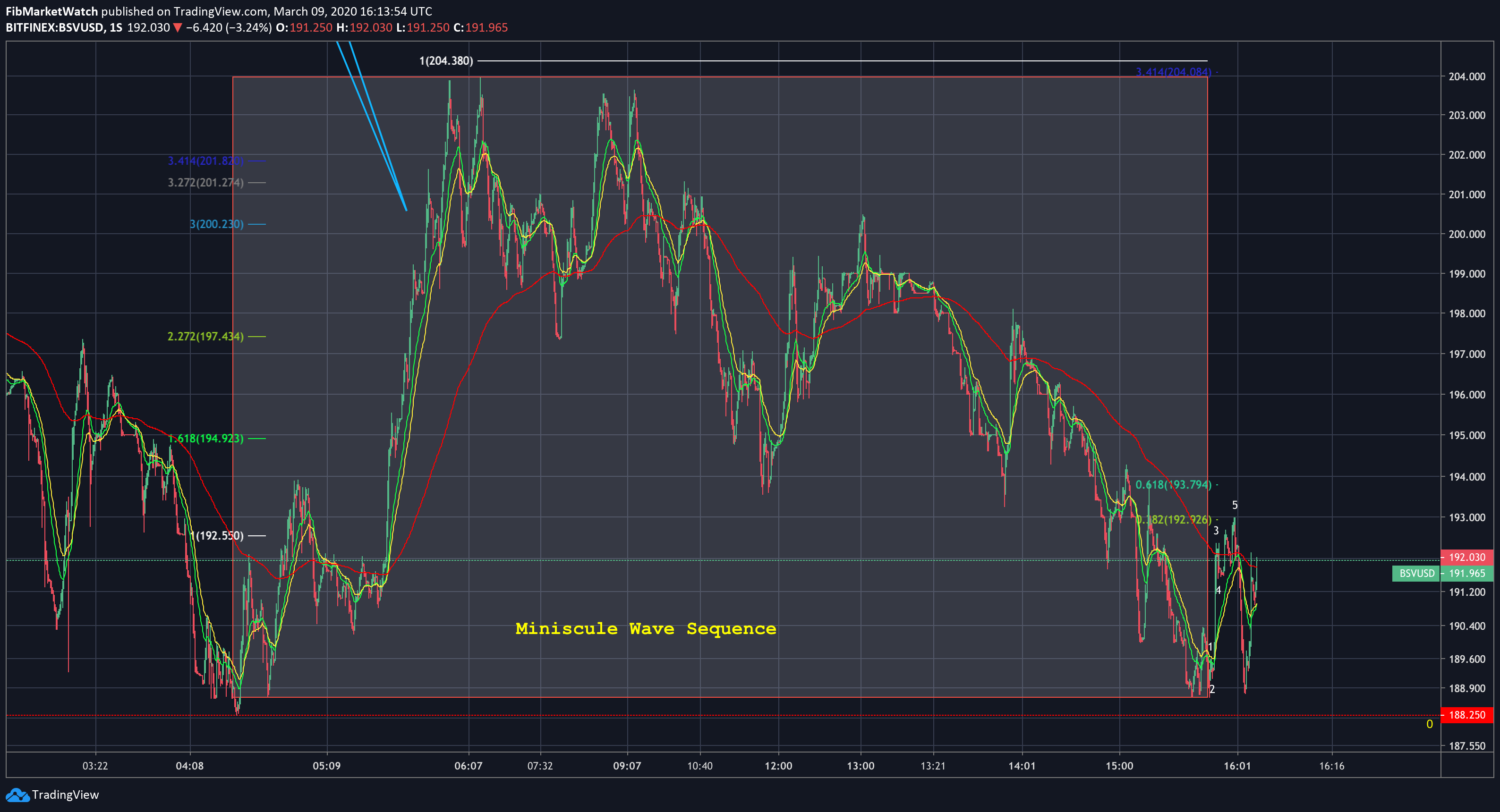Screen dimensions: 1500x812
Task: Click the 03:22 time axis label
Action: (95, 765)
